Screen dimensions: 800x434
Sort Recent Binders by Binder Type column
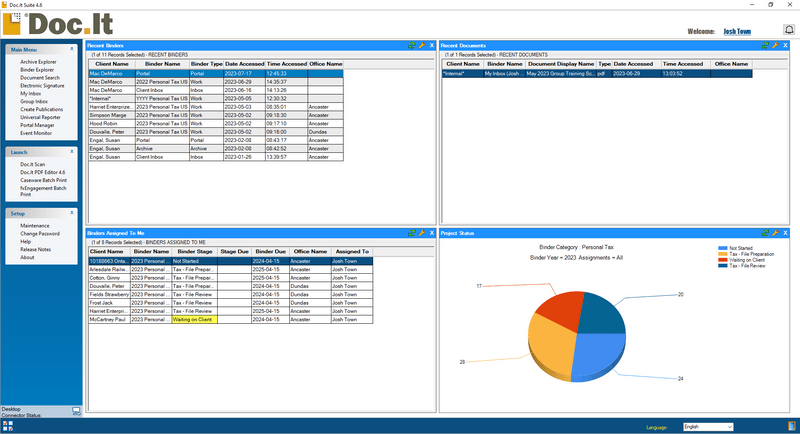[207, 64]
